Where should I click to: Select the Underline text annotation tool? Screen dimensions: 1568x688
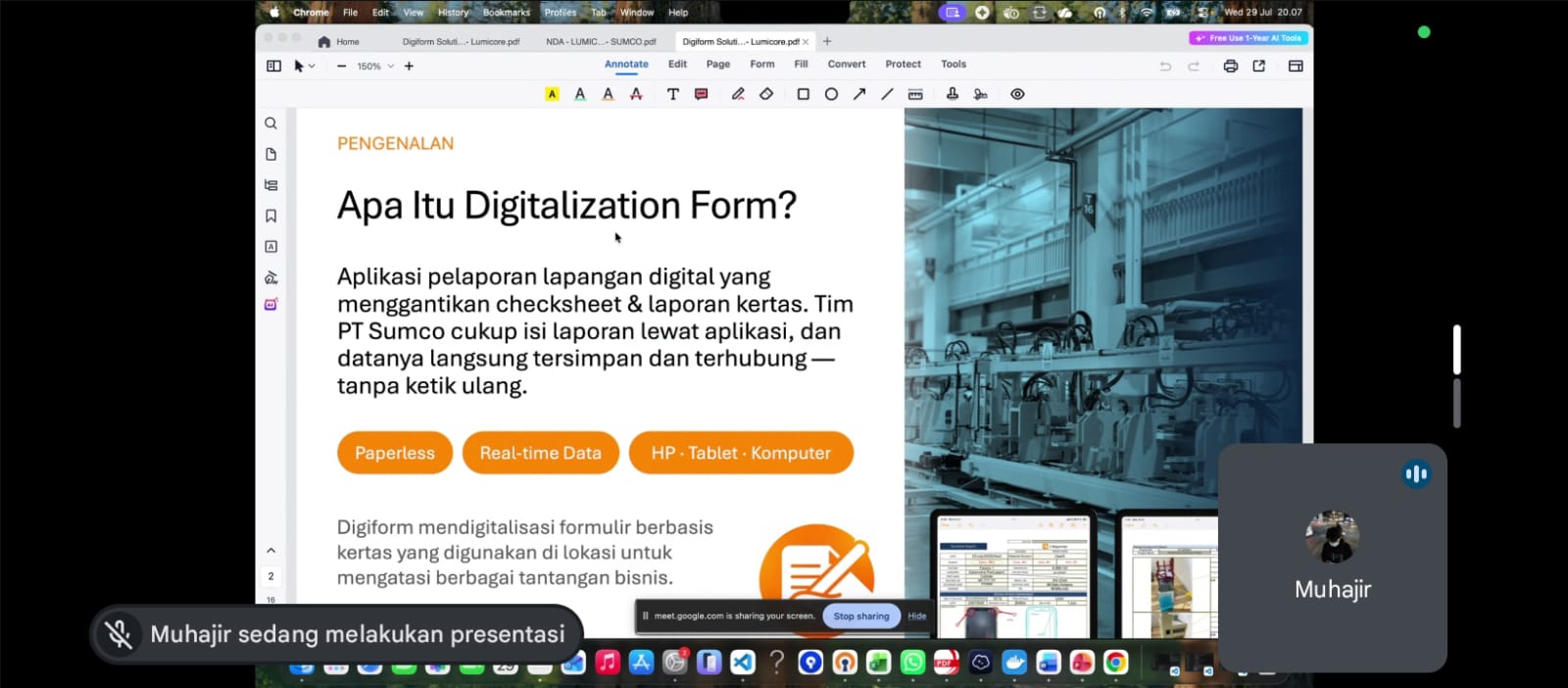[580, 94]
